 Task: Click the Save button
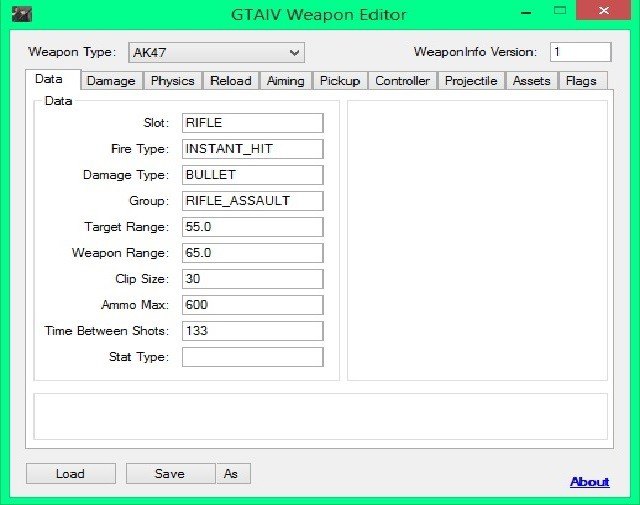[x=170, y=474]
